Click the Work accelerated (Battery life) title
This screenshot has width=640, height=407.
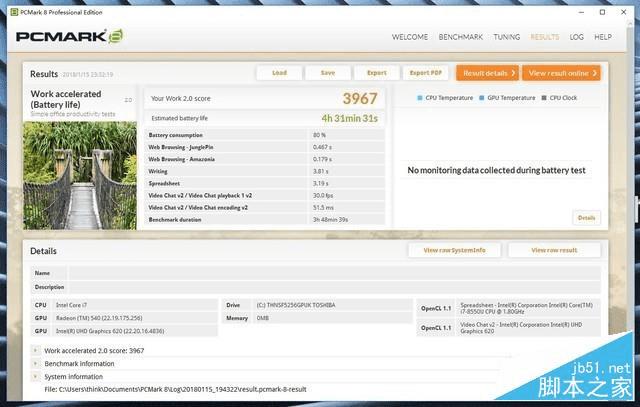tap(66, 99)
